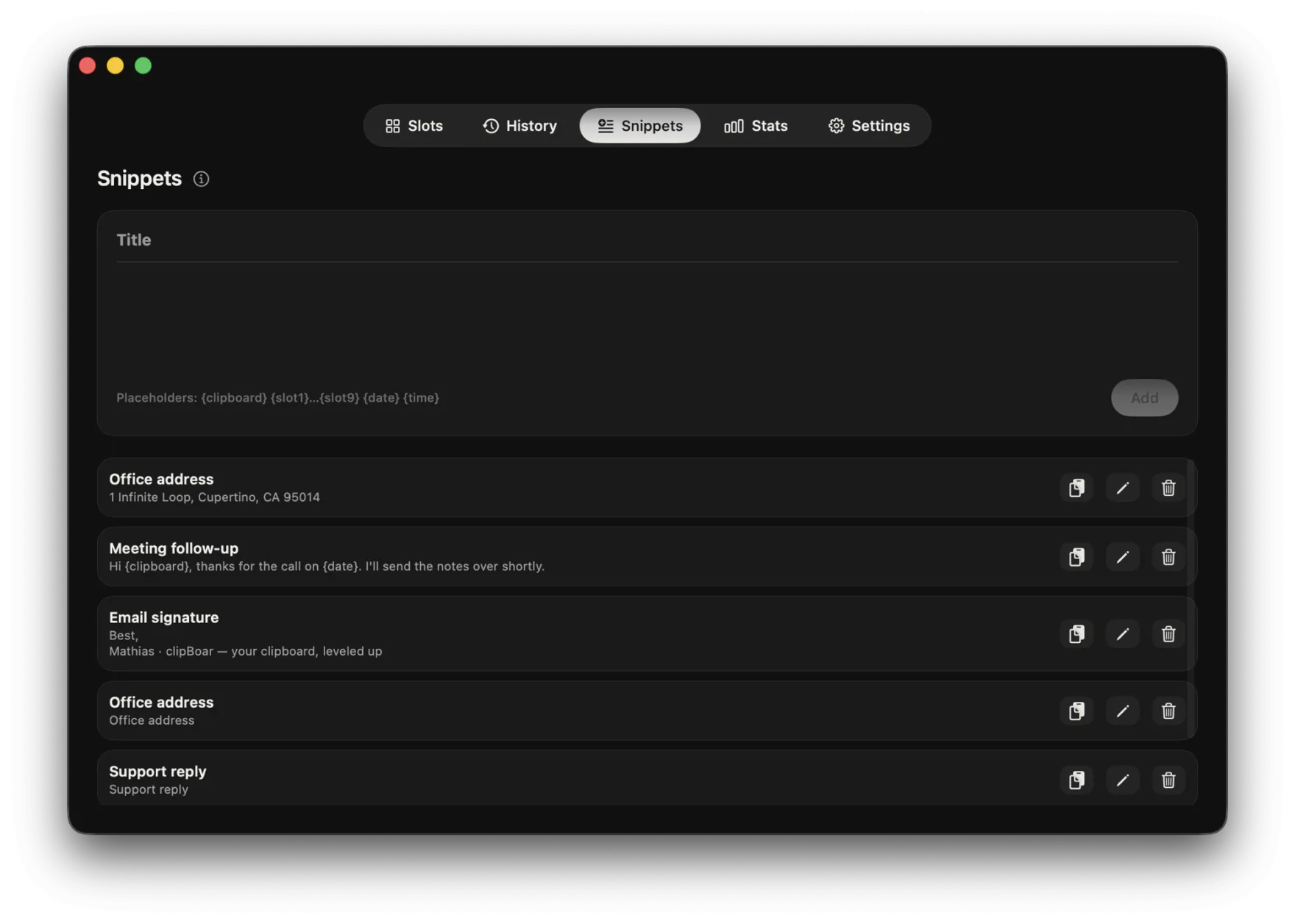Screen dimensions: 1295x924
Task: Click the Add snippet button
Action: (1144, 398)
